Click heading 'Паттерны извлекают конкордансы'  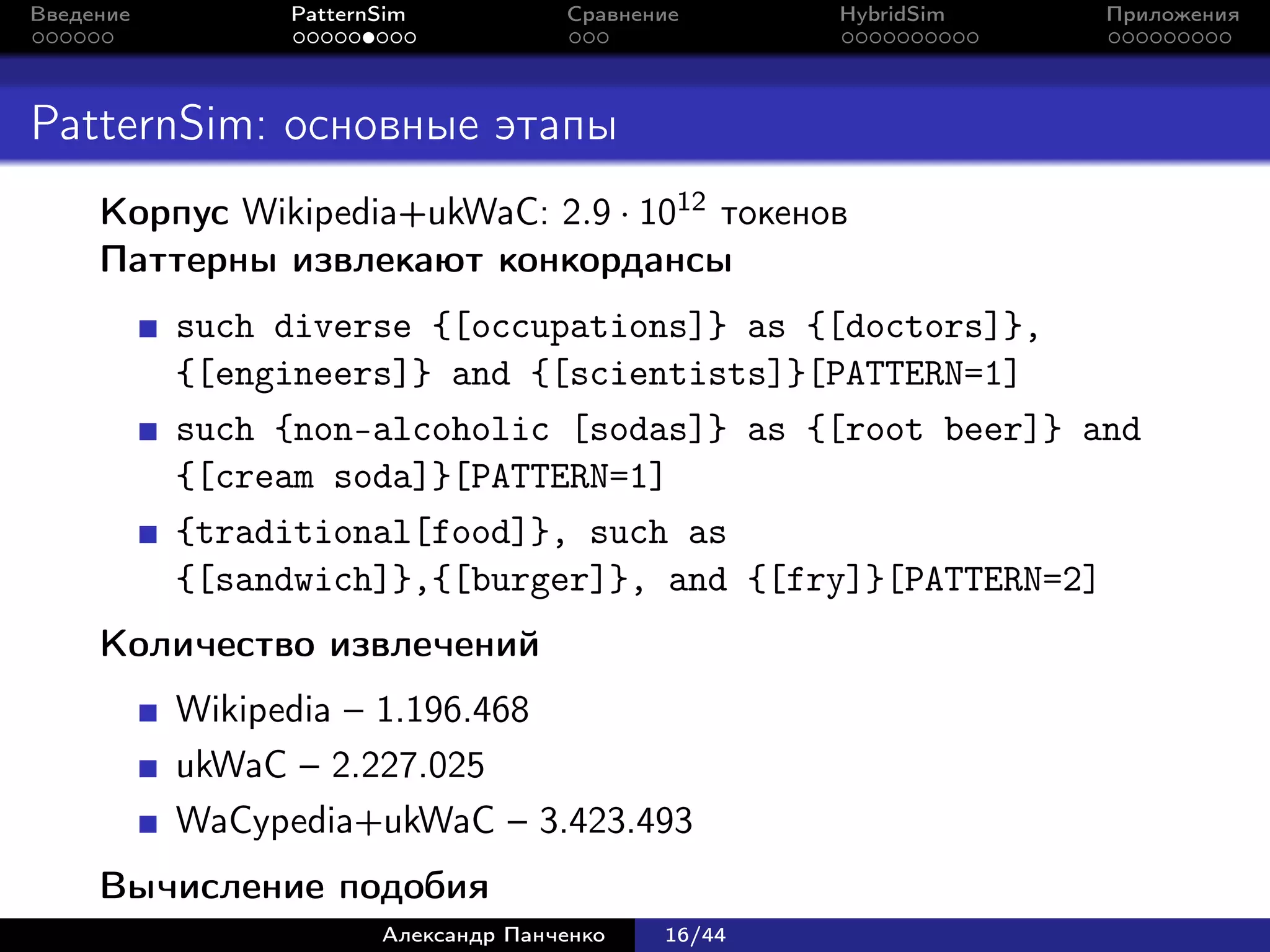[x=416, y=260]
